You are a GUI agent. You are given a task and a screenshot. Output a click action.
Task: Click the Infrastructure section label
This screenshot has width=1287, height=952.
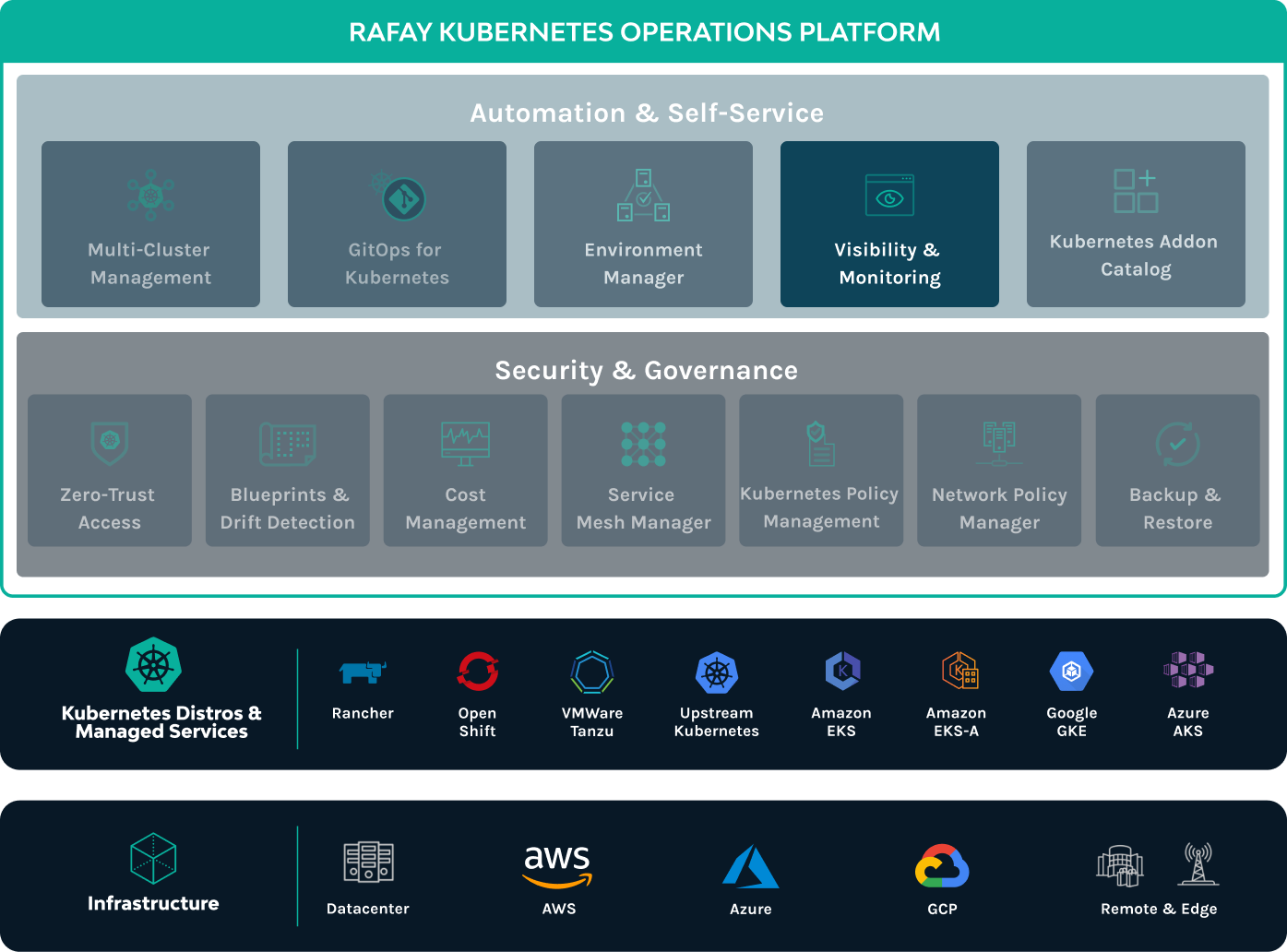coord(153,903)
